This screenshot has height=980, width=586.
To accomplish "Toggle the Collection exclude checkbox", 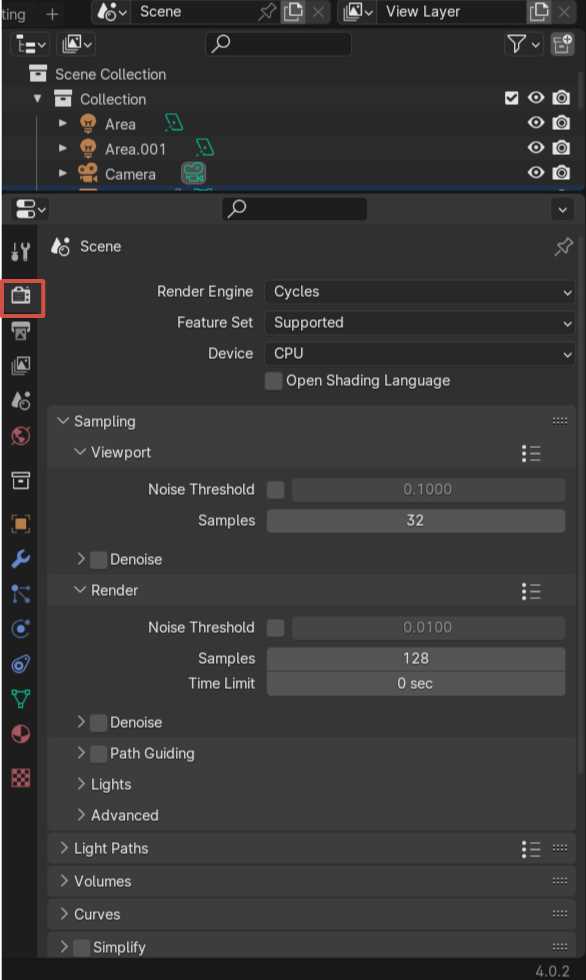I will 512,98.
